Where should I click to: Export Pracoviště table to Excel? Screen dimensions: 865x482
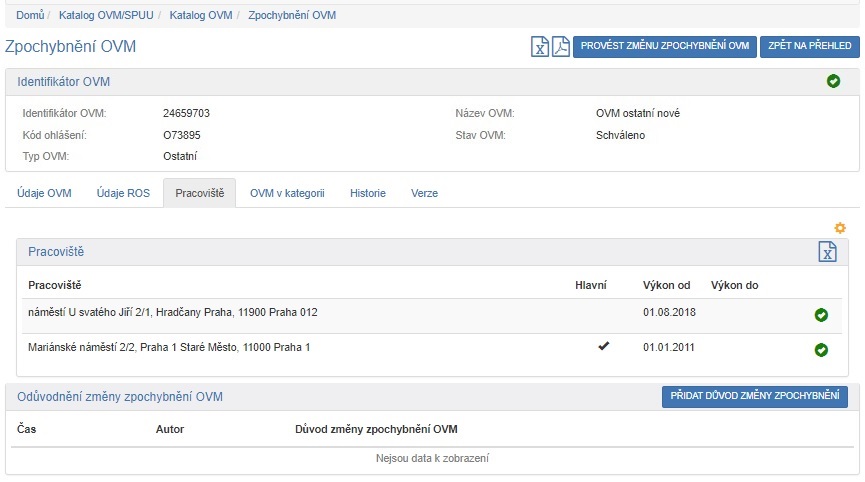coord(827,252)
